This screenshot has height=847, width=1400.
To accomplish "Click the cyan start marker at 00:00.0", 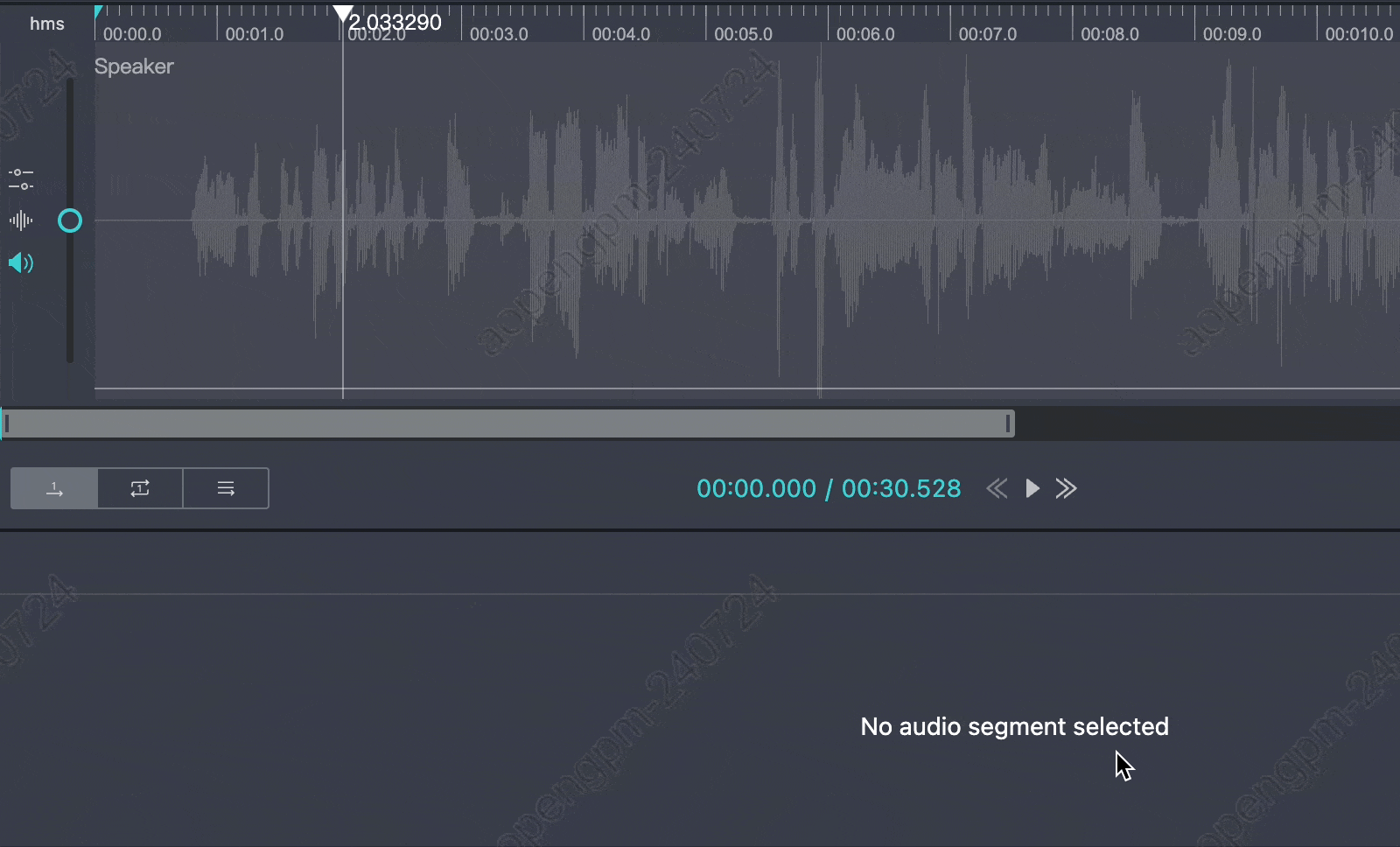I will click(x=99, y=10).
